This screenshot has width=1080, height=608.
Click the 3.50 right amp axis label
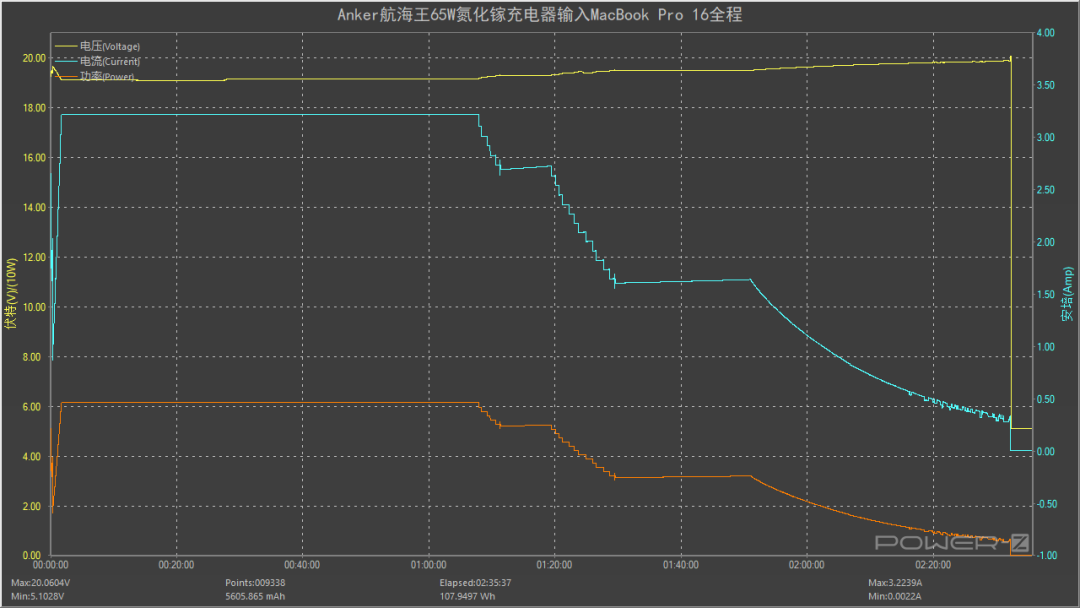(1046, 85)
